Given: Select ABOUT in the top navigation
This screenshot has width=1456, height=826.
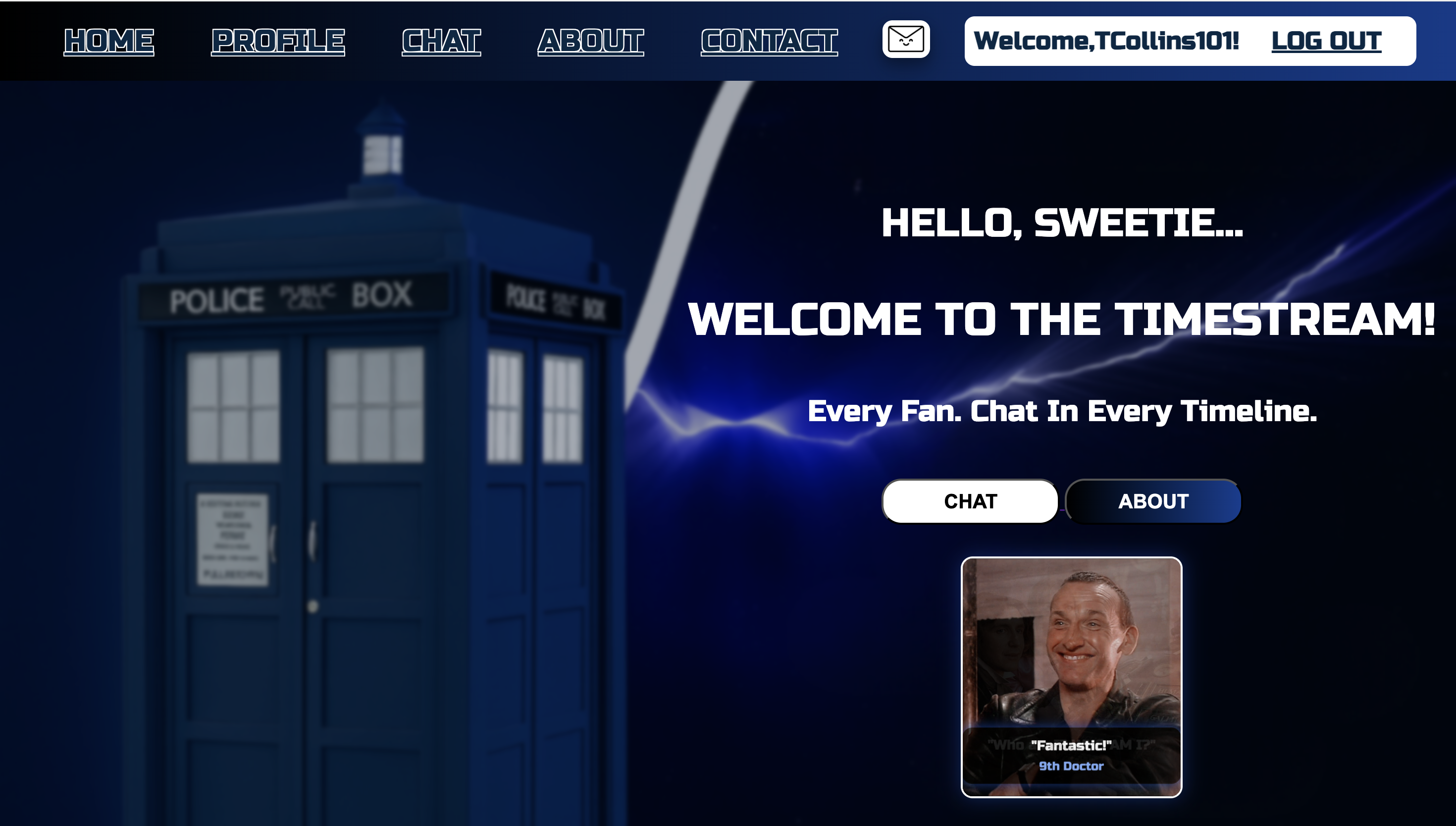Looking at the screenshot, I should (590, 40).
